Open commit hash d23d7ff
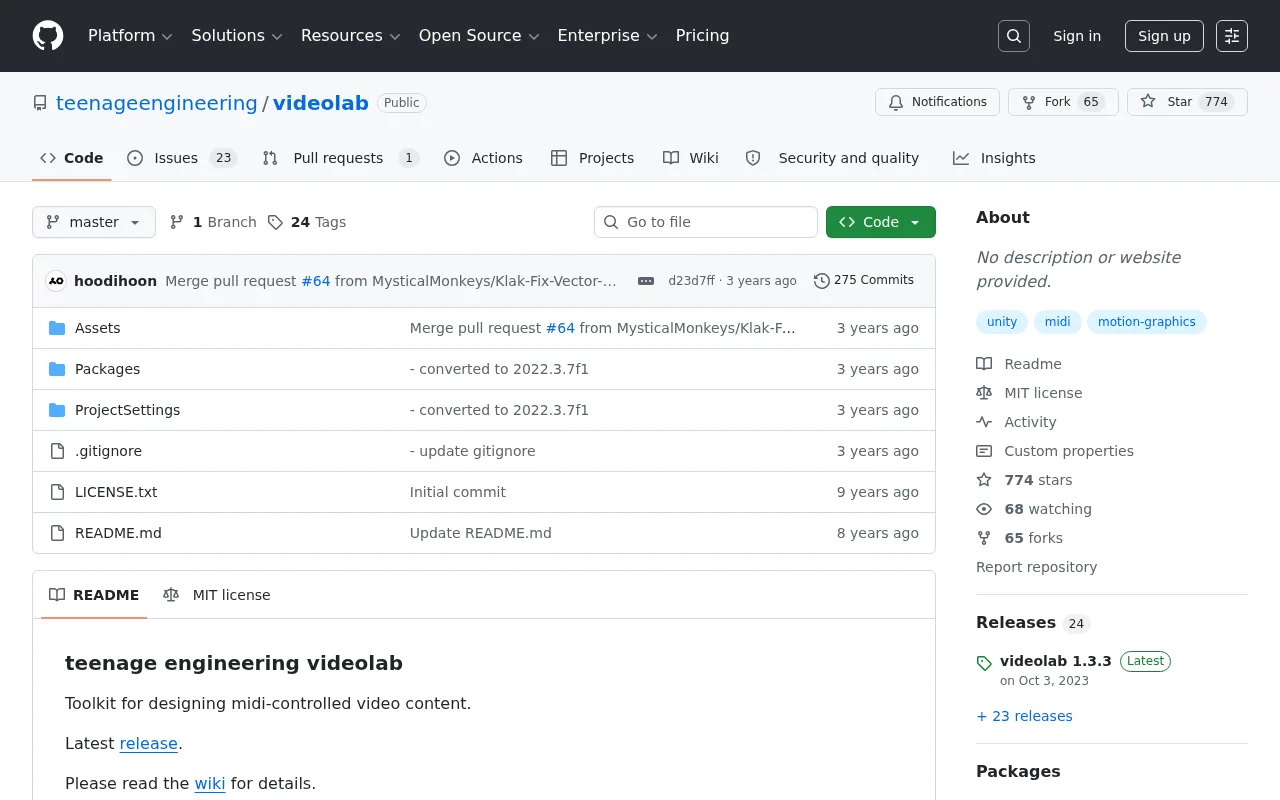Viewport: 1280px width, 800px height. pos(691,281)
